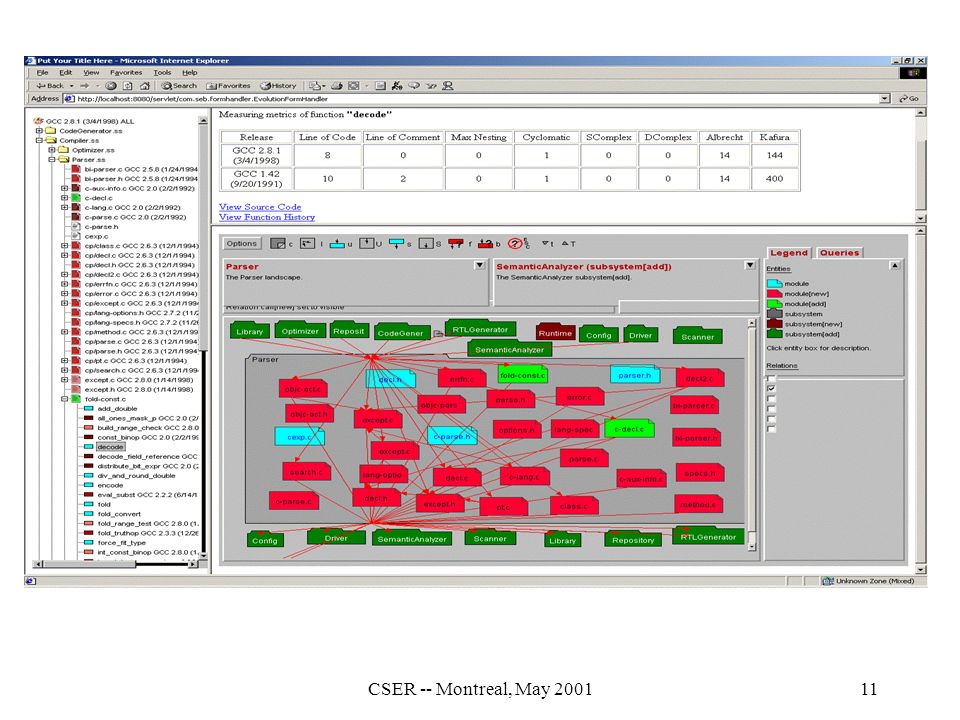Click the Mail toolbar icon
Viewport: 960px width, 720px height.
pyautogui.click(x=315, y=86)
